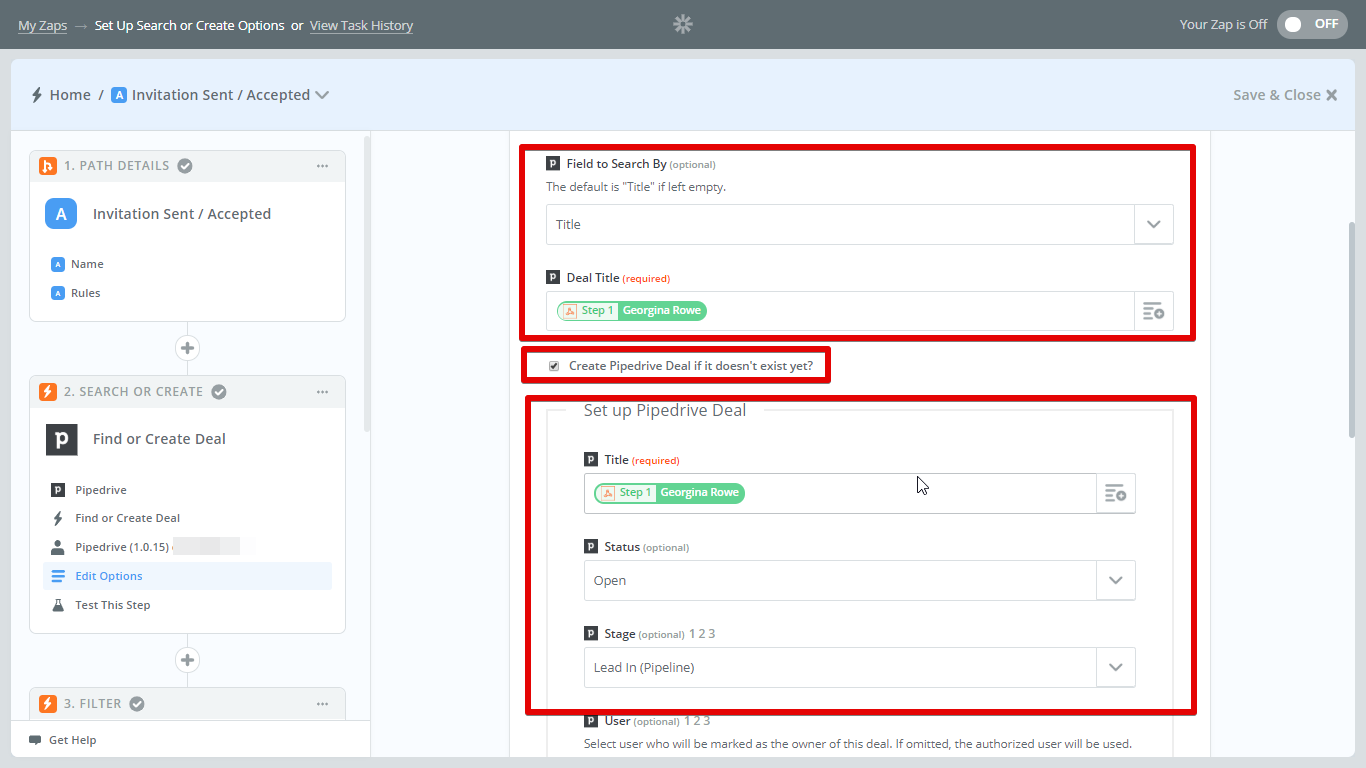
Task: Click the Title input field in deal setup
Action: pos(840,493)
